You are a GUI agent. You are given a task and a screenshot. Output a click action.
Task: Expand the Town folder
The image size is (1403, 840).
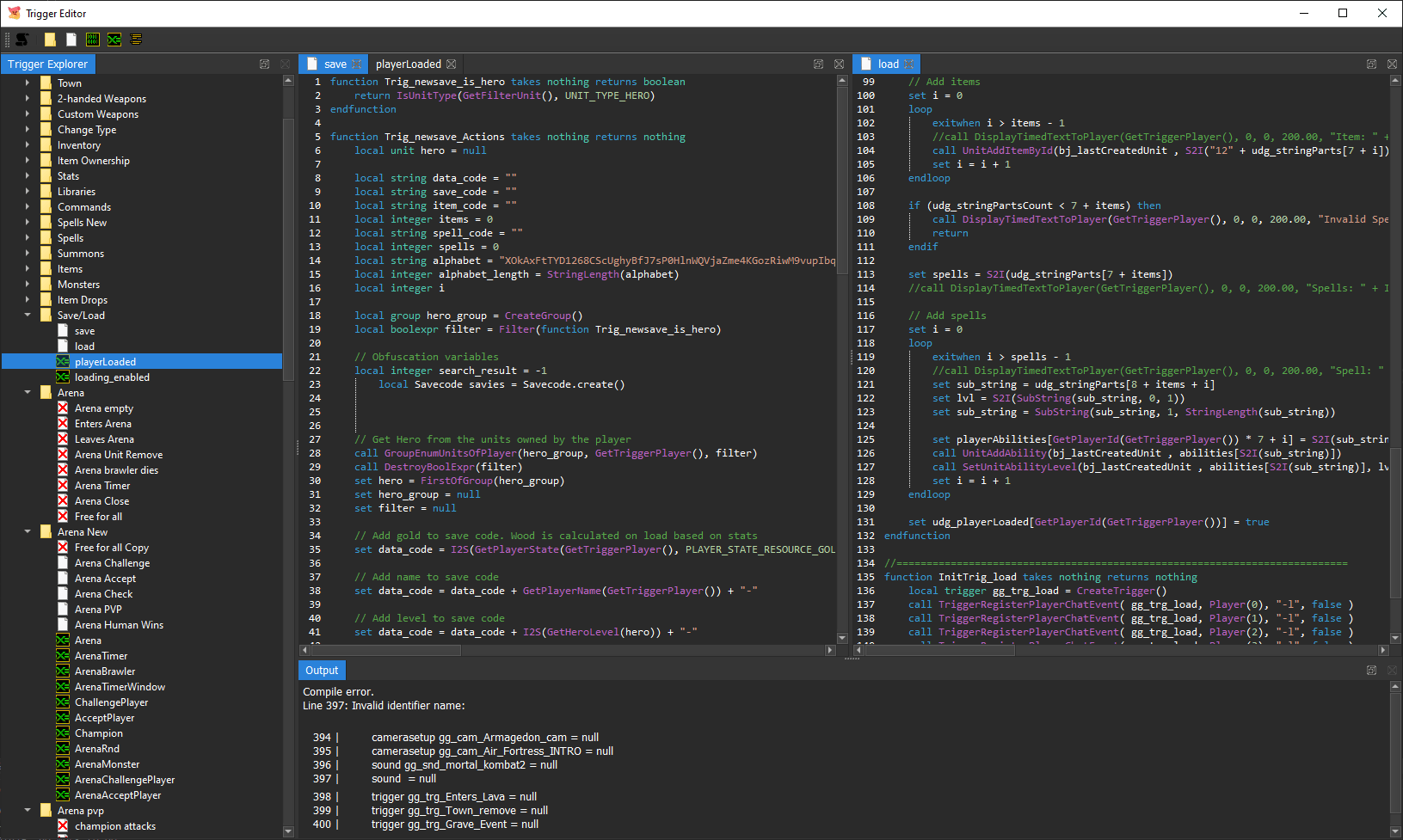click(x=28, y=83)
